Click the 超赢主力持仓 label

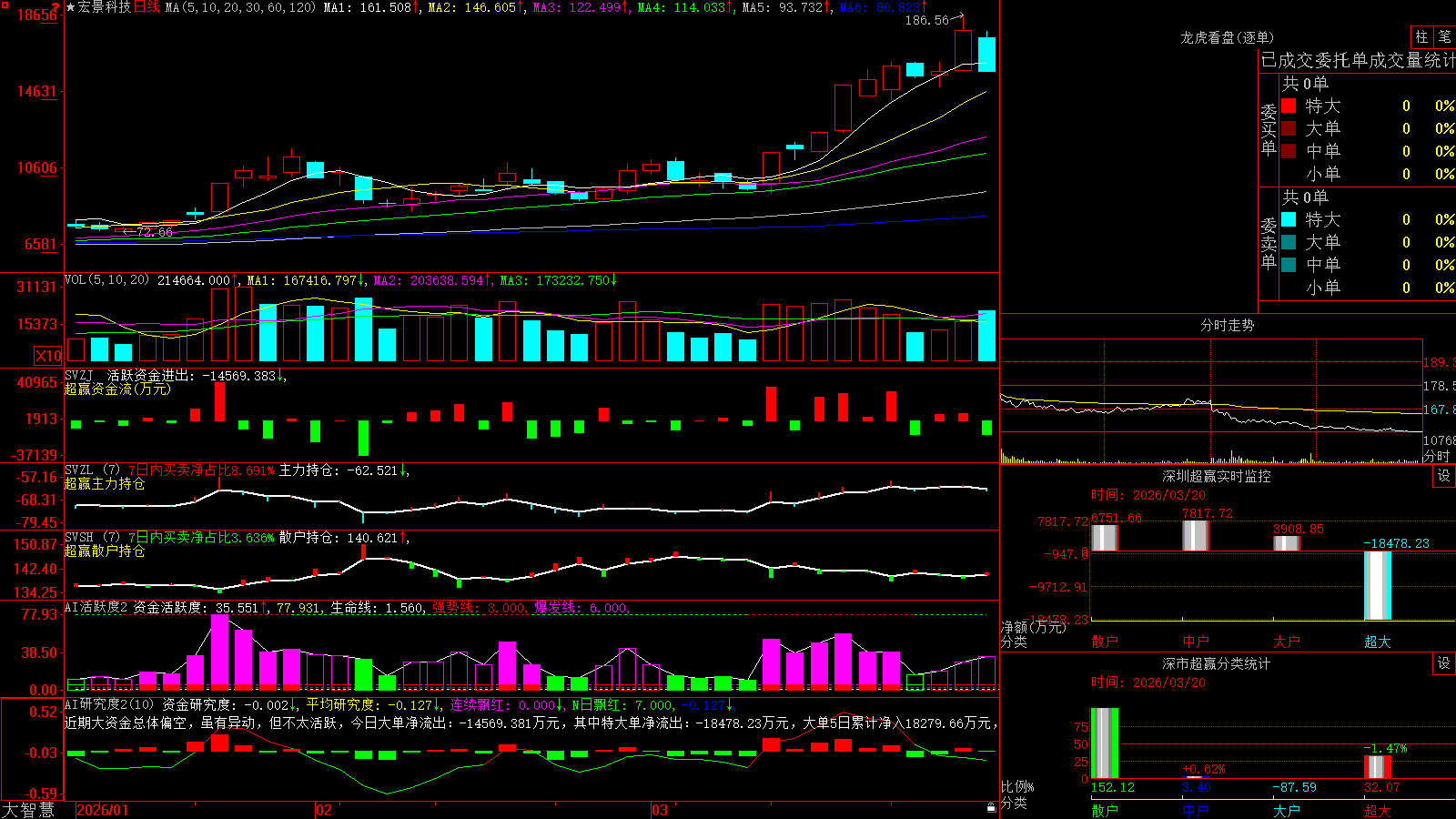click(x=105, y=483)
